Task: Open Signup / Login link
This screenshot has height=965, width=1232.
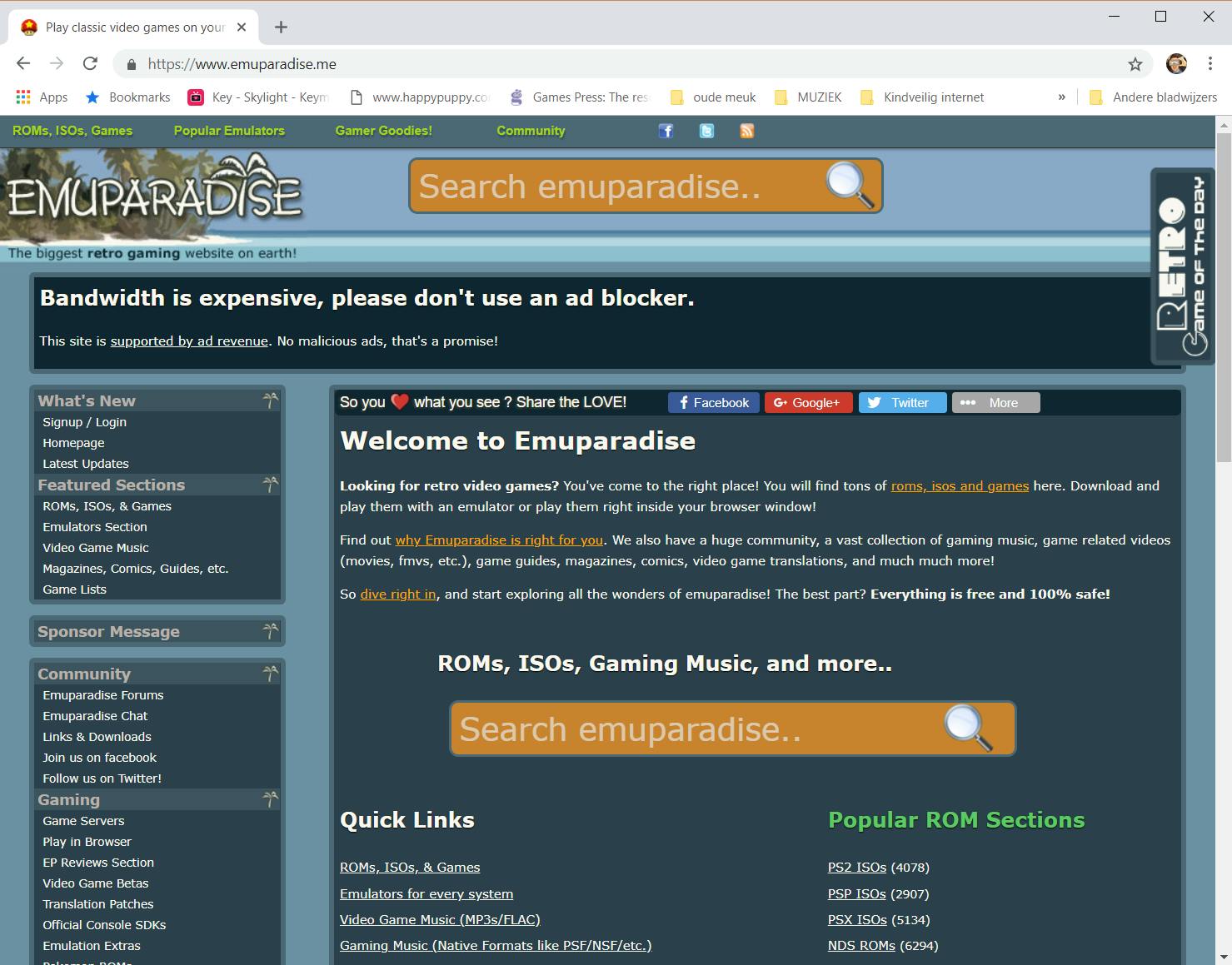Action: 85,422
